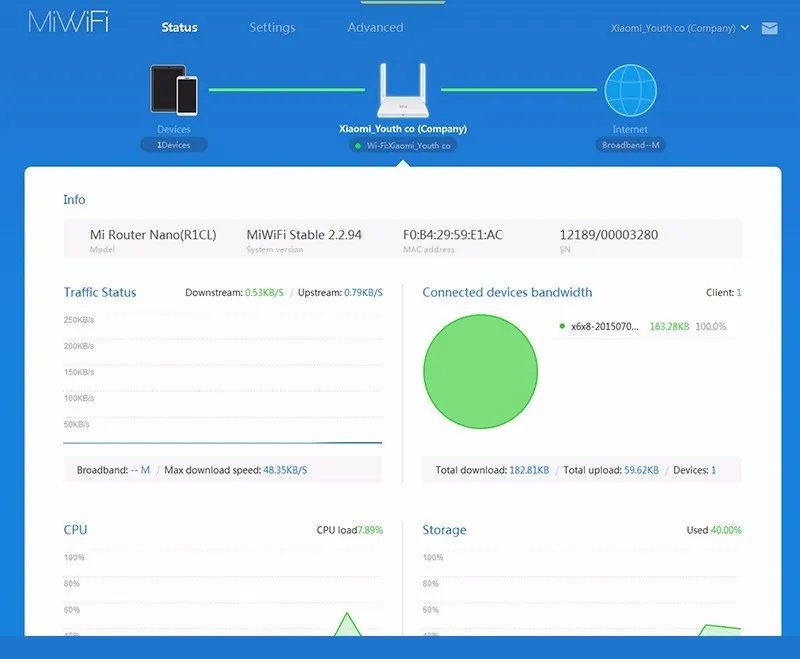Image resolution: width=800 pixels, height=659 pixels.
Task: Click the 1Devices pill button
Action: tap(173, 145)
